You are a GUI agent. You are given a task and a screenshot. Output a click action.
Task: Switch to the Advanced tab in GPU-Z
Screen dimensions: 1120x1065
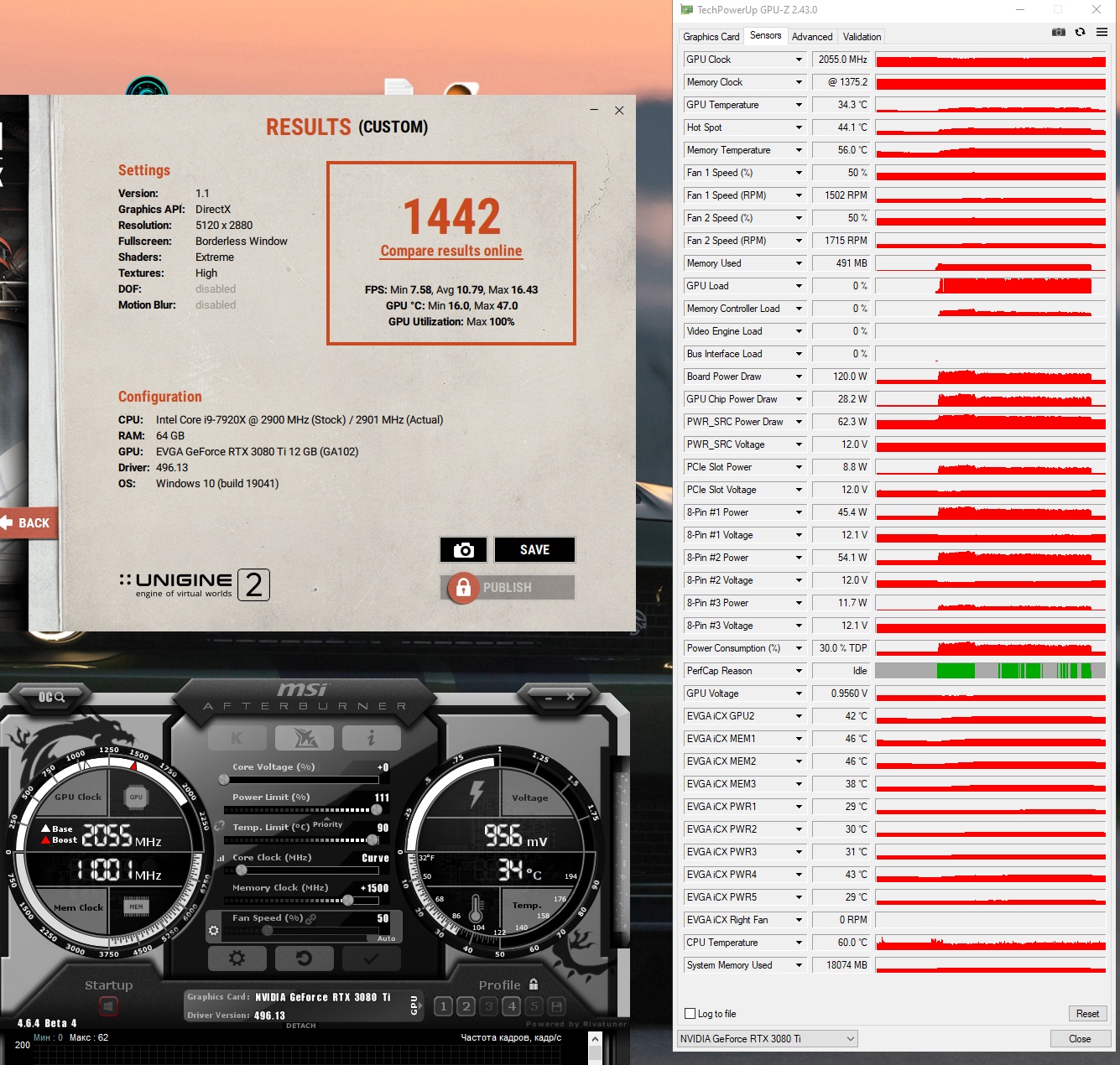tap(812, 37)
